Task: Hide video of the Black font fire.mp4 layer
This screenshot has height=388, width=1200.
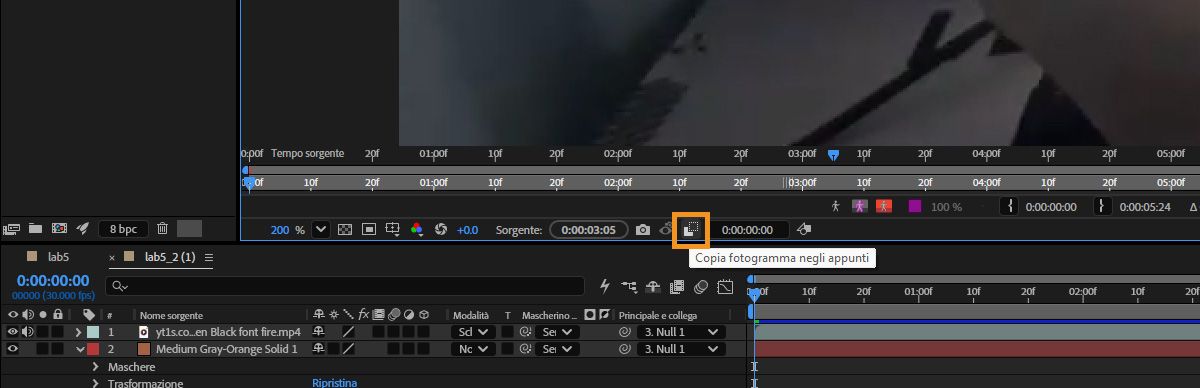Action: tap(13, 332)
